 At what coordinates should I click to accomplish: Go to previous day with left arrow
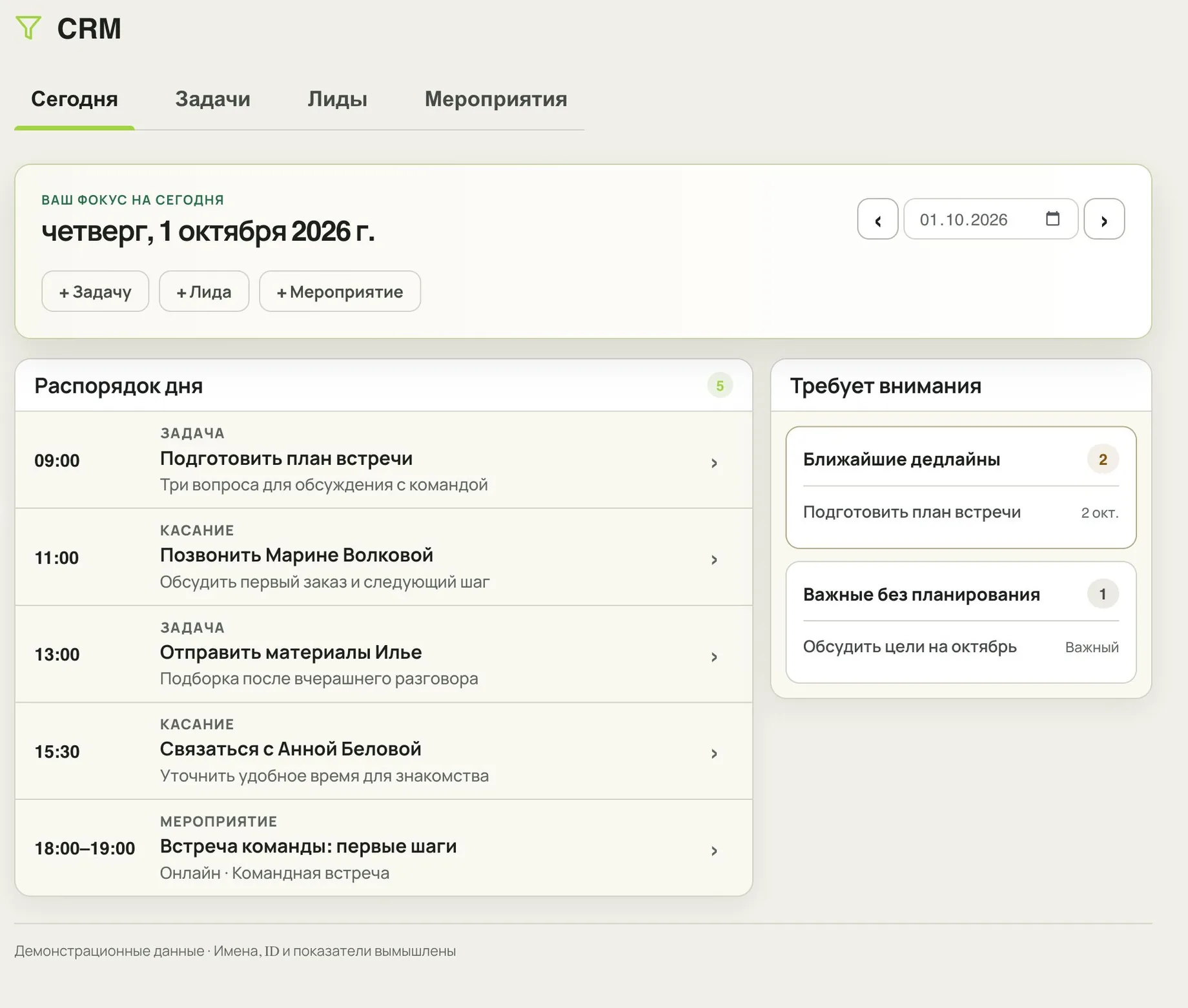(877, 219)
